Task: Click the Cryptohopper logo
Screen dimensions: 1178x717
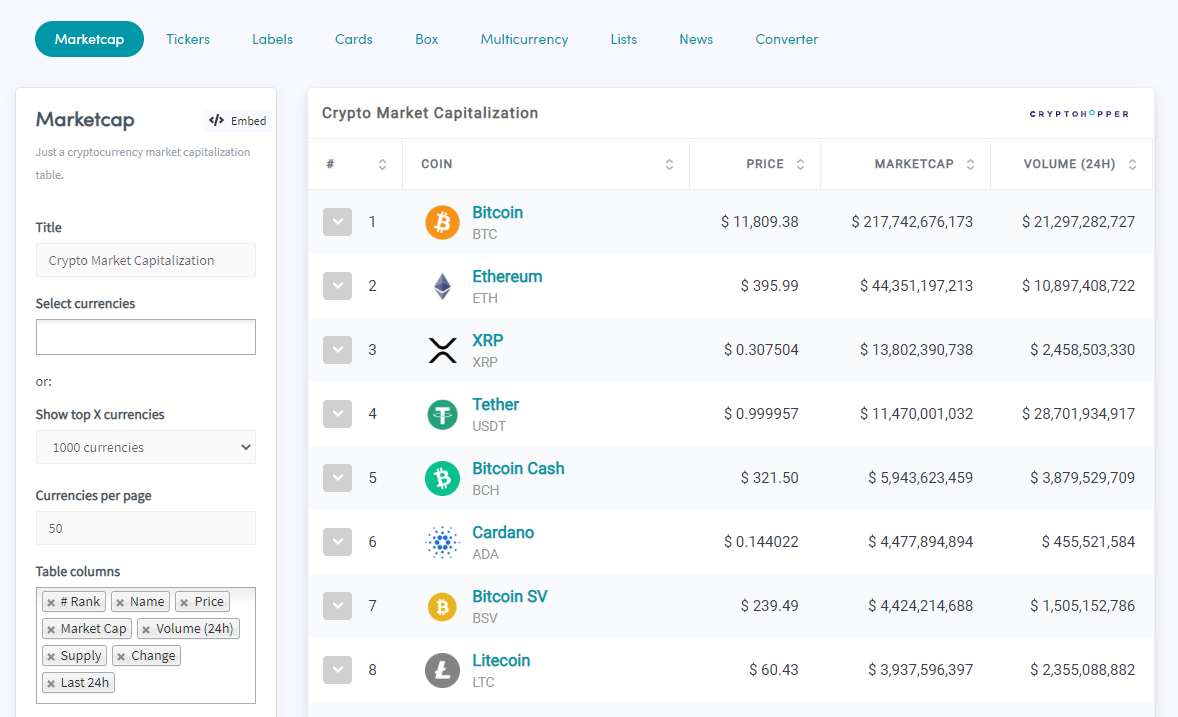Action: click(x=1079, y=114)
